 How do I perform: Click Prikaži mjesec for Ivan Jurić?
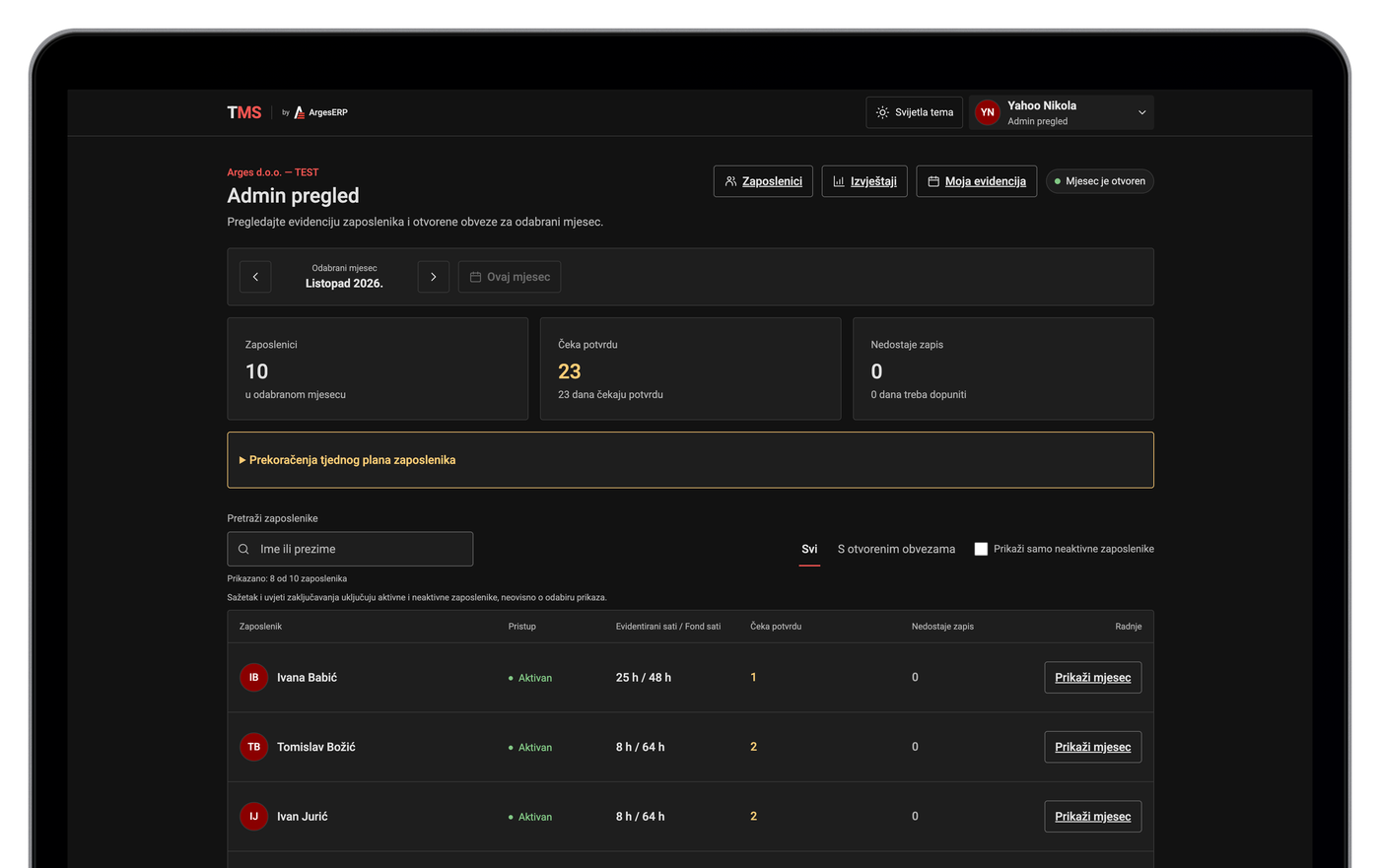1093,816
